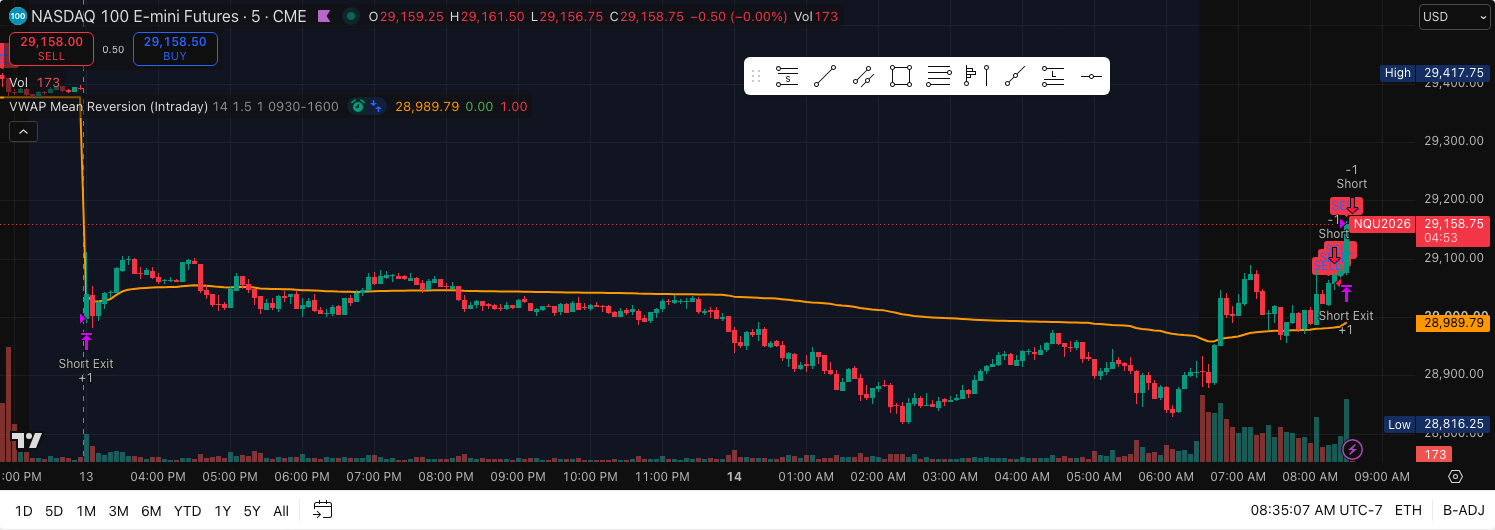1495x530 pixels.
Task: Open chart time axis settings gear
Action: 1455,477
